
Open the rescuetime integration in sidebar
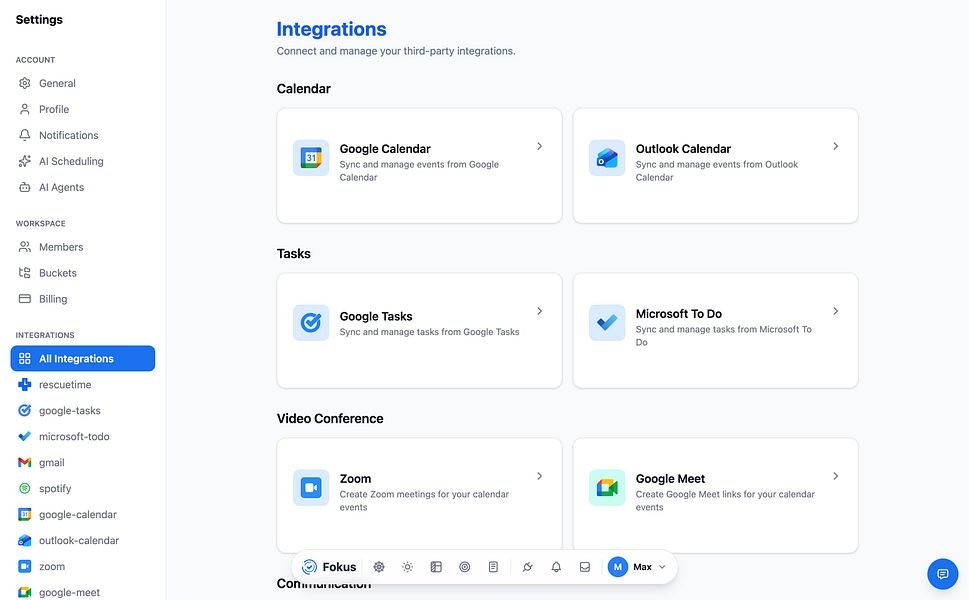(65, 384)
